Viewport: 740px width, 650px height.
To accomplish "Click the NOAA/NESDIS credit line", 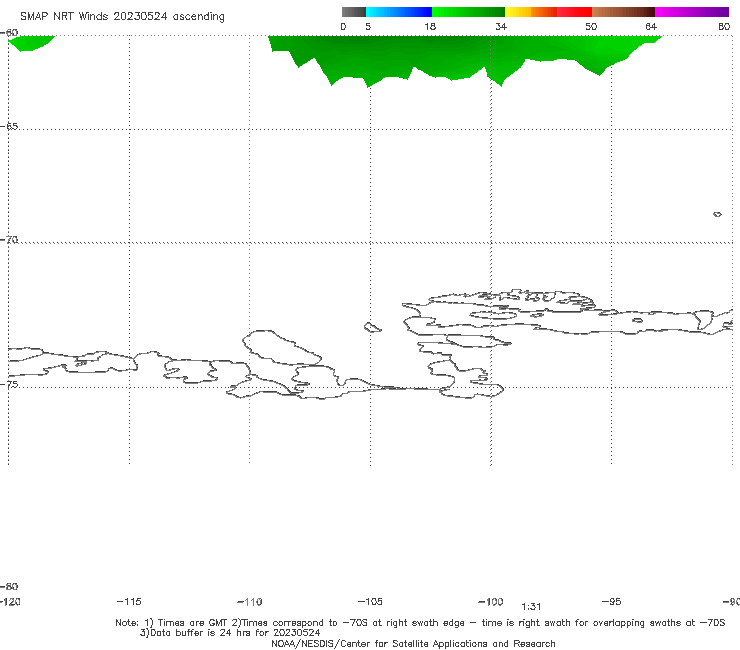I will [x=413, y=643].
